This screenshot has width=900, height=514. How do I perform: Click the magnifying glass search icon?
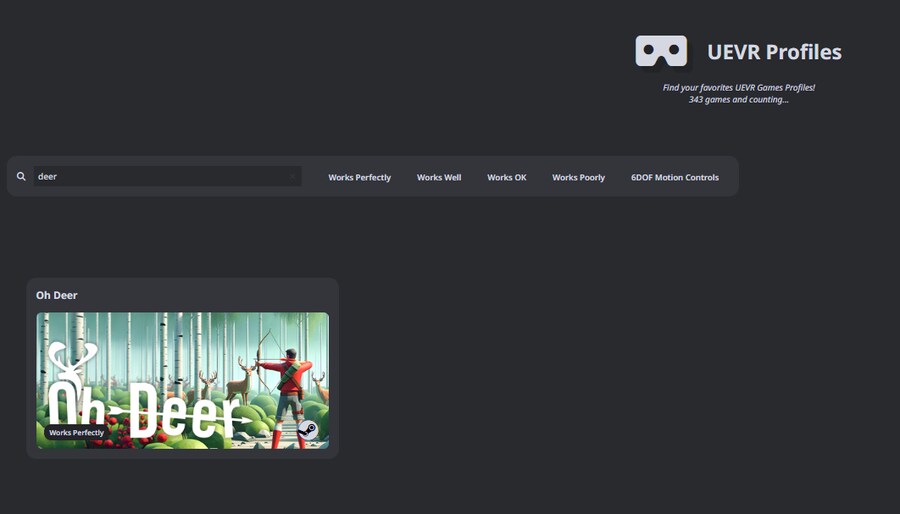(21, 177)
